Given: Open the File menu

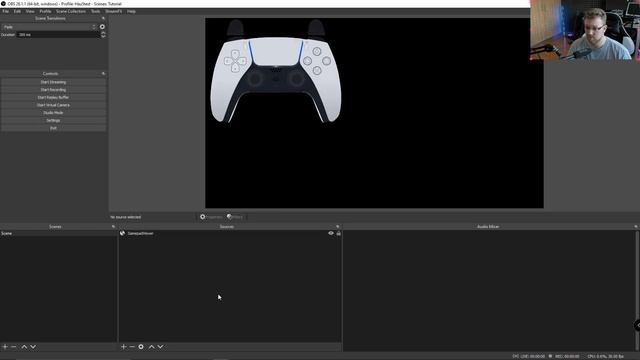Looking at the screenshot, I should [5, 11].
